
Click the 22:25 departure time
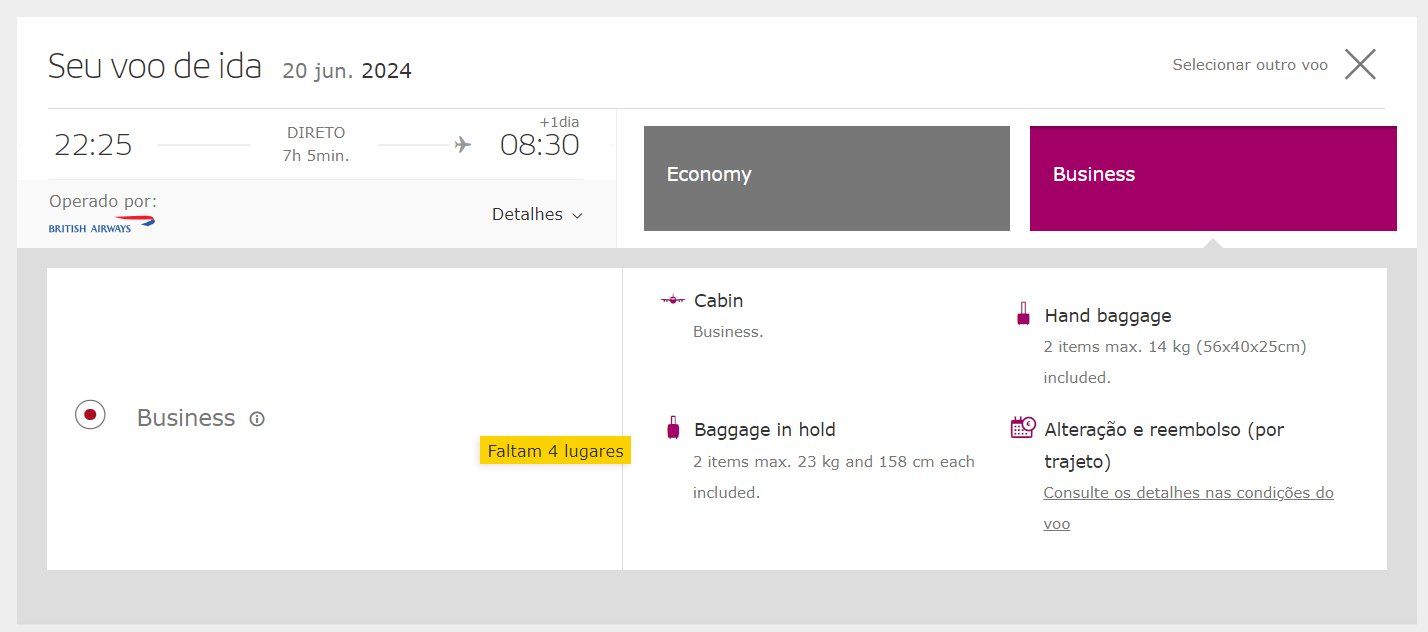93,145
